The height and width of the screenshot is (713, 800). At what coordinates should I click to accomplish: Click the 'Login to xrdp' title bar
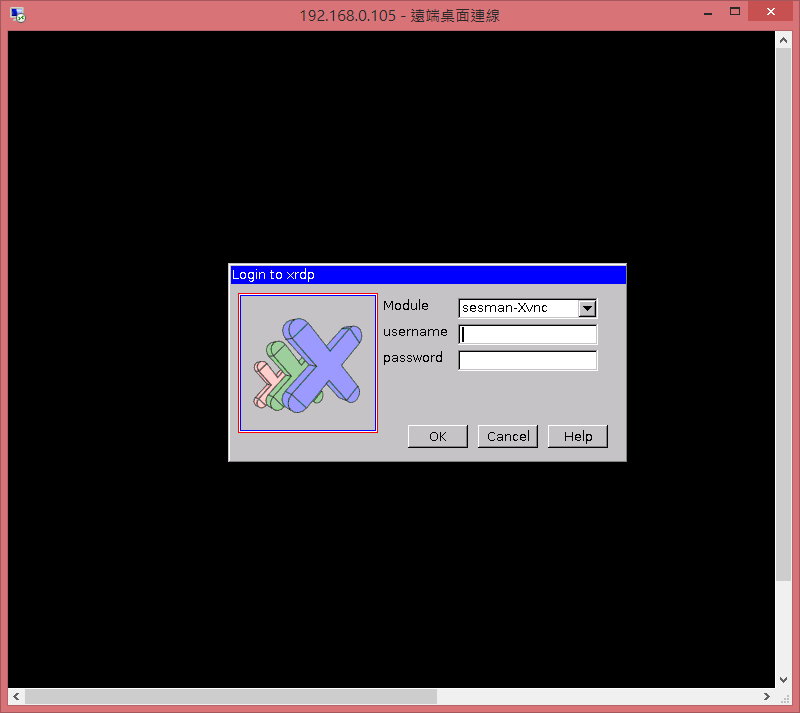point(428,275)
